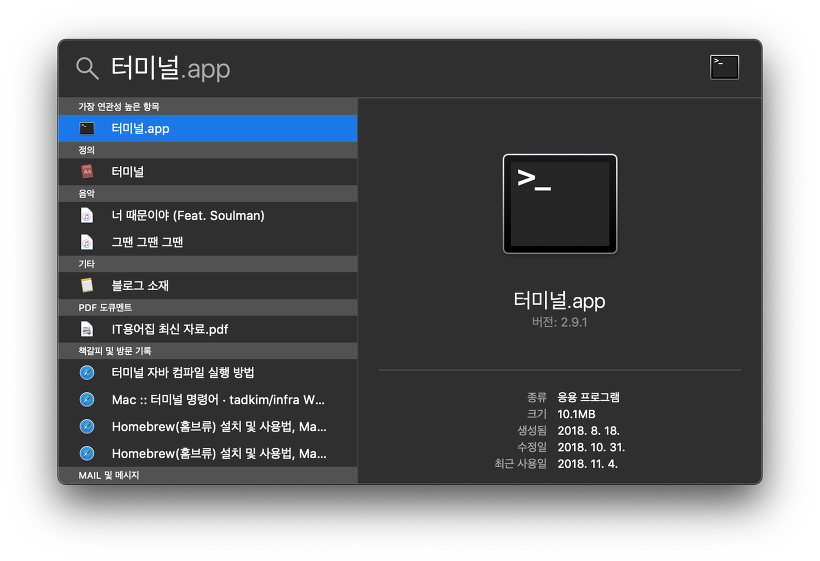Click the 기타 section header
The image size is (820, 561).
(208, 264)
